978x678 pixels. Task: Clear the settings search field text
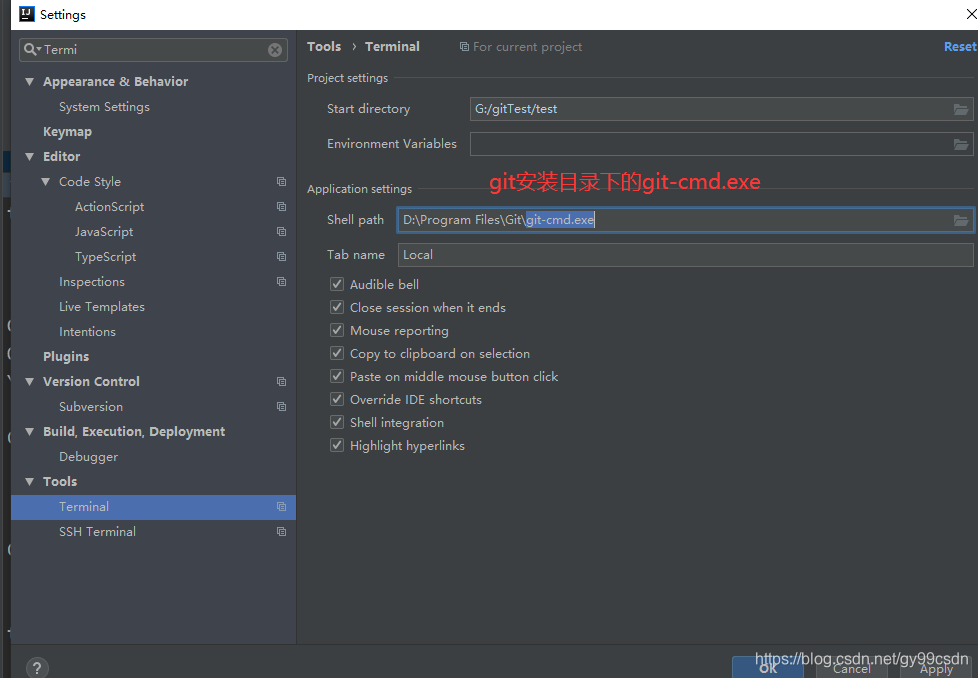(x=274, y=50)
